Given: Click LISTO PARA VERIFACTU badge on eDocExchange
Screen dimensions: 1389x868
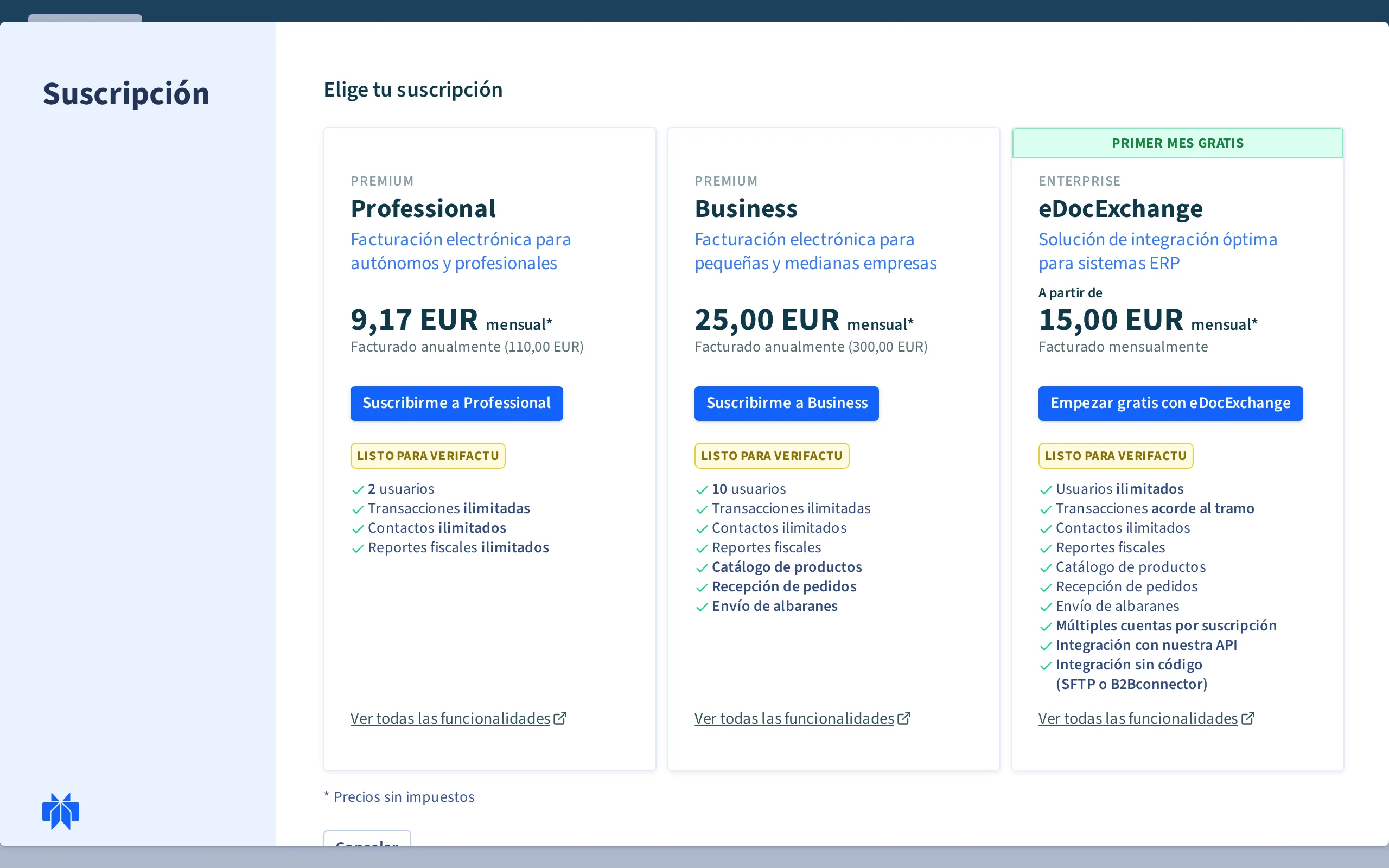Looking at the screenshot, I should [1115, 456].
